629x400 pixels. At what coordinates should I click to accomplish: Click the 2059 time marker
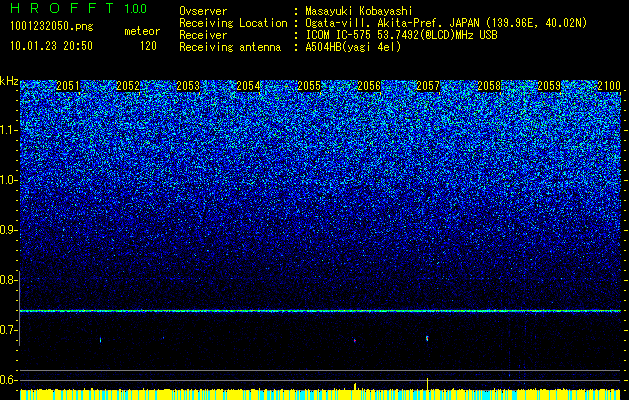[549, 86]
